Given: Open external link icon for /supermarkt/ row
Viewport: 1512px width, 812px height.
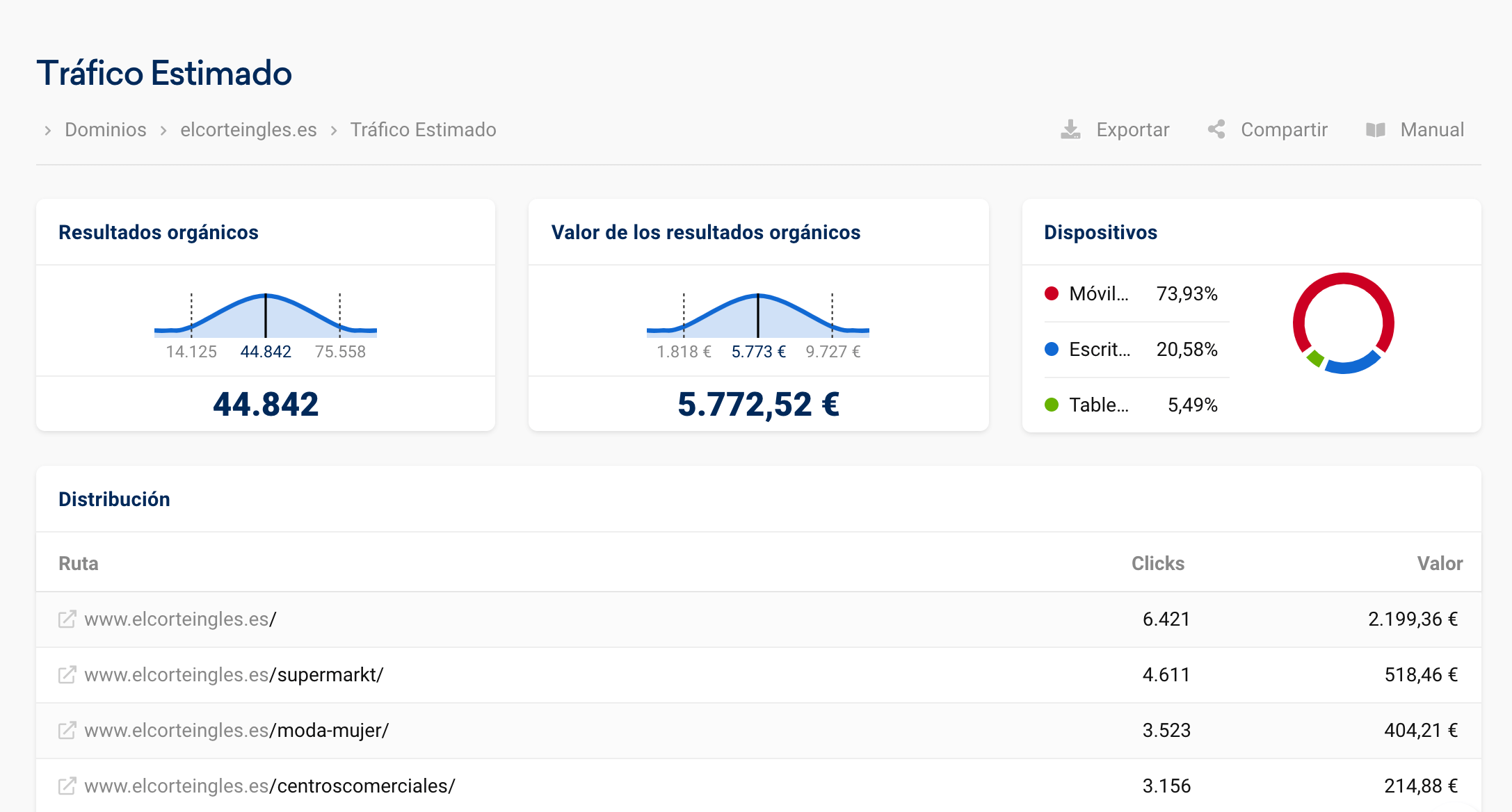Looking at the screenshot, I should coord(67,675).
